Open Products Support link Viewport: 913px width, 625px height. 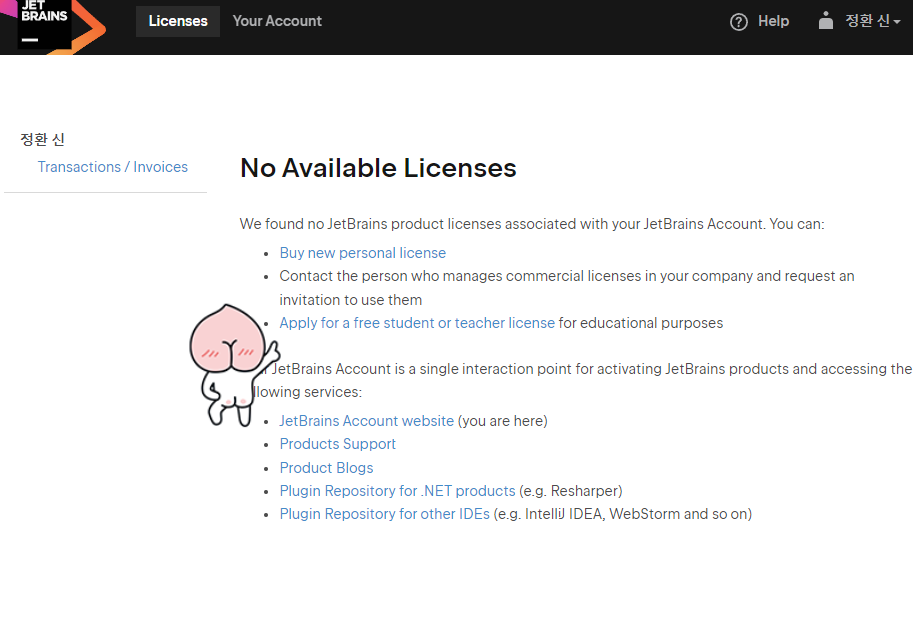coord(338,444)
